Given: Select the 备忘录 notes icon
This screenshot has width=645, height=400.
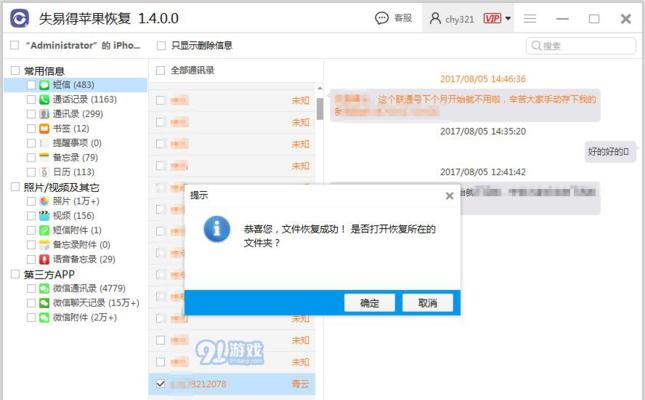Looking at the screenshot, I should click(x=44, y=157).
